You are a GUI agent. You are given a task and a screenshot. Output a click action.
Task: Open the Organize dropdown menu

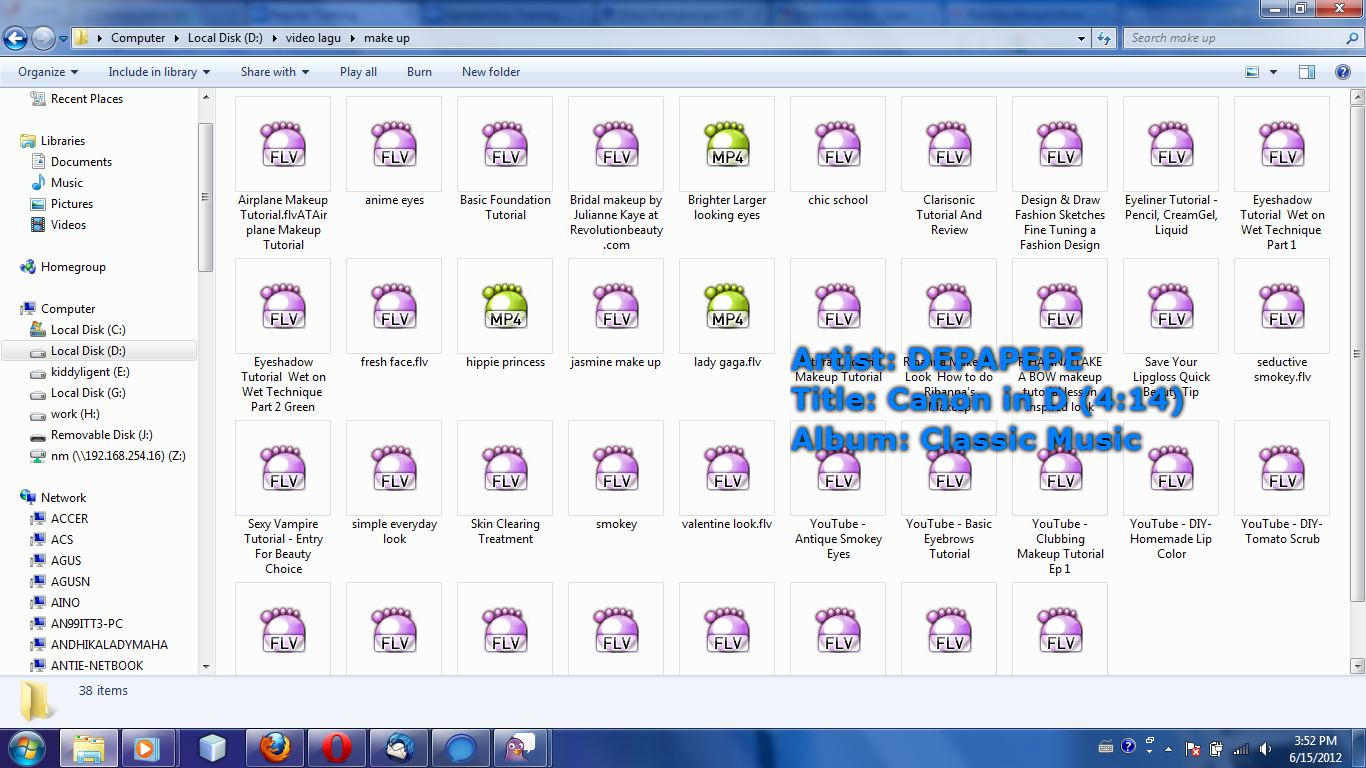click(x=48, y=72)
